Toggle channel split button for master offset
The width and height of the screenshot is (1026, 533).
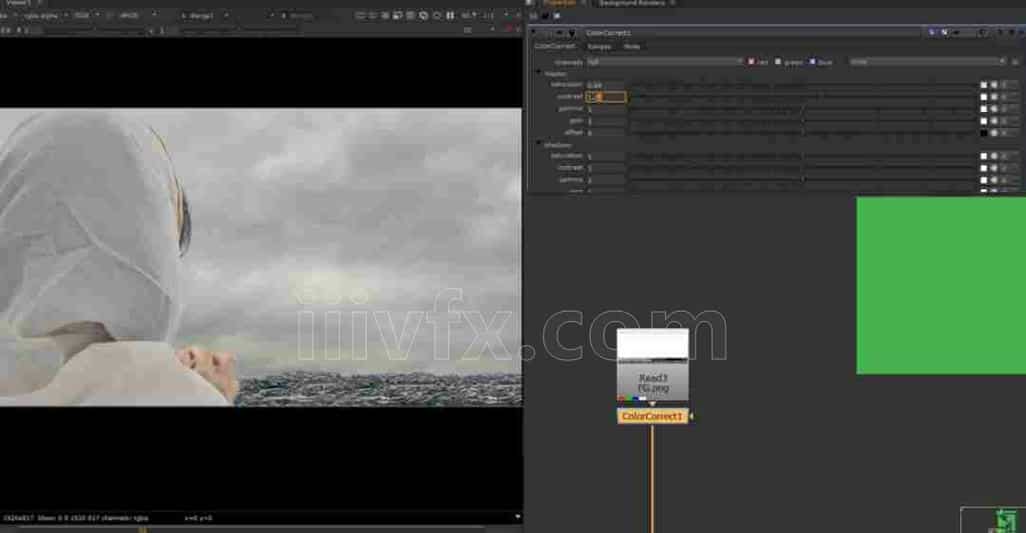pos(1006,133)
